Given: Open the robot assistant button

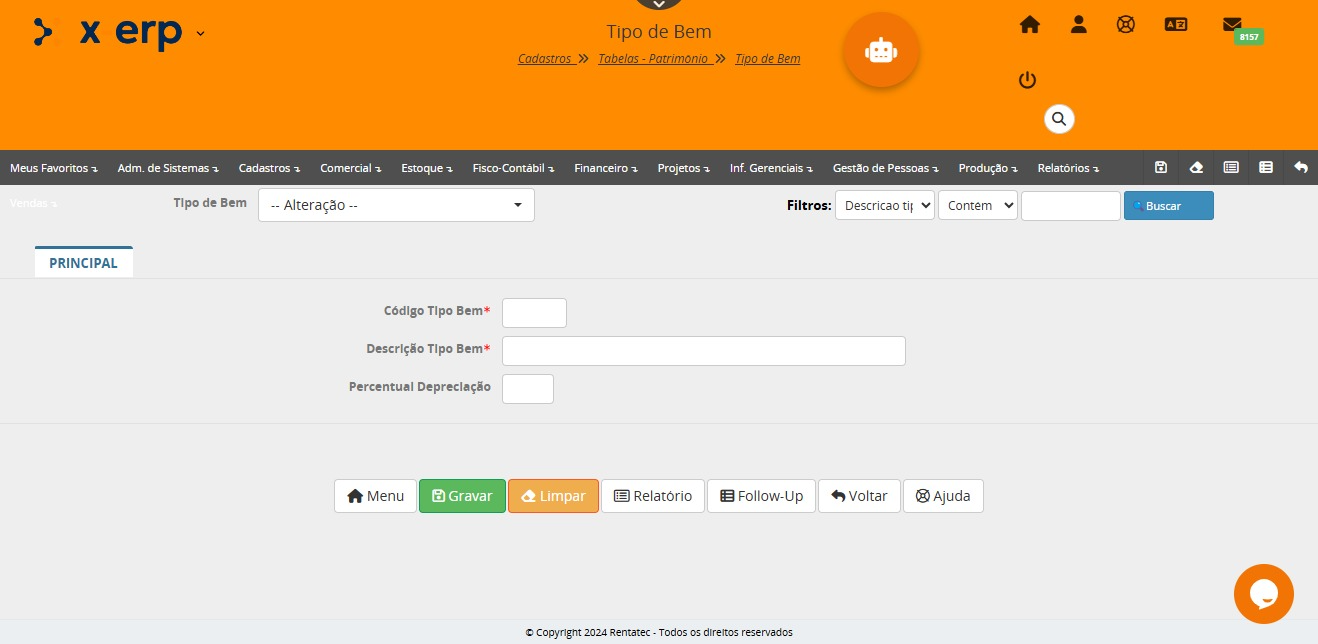Looking at the screenshot, I should (x=880, y=50).
